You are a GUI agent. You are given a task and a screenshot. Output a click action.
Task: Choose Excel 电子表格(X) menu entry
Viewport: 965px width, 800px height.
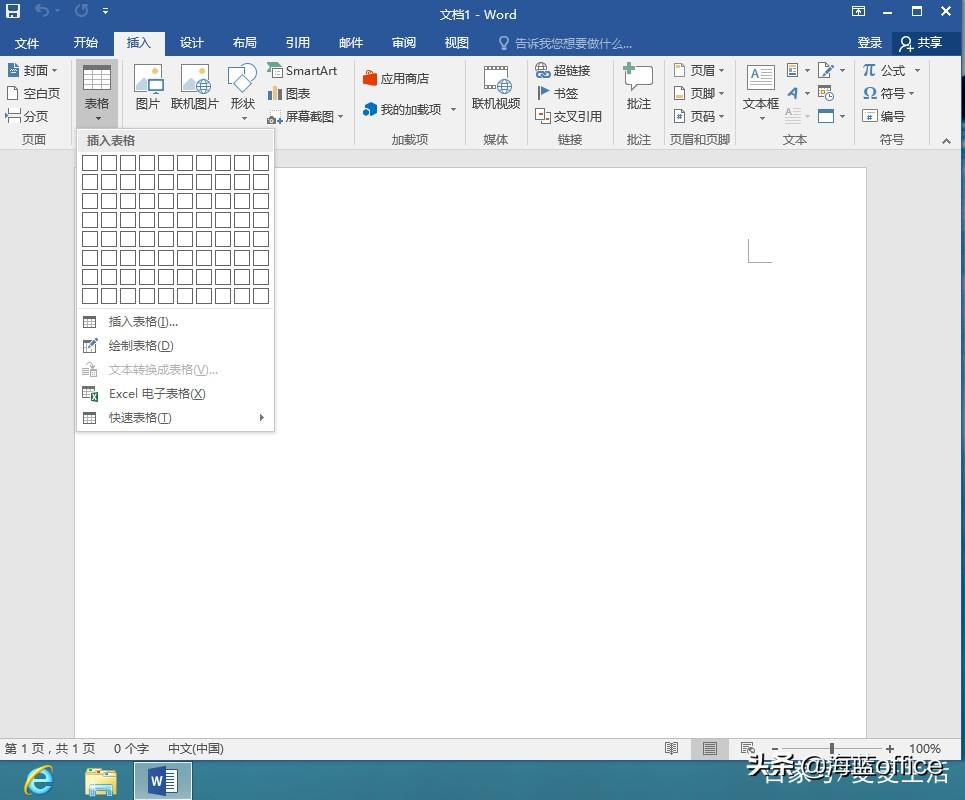pyautogui.click(x=175, y=393)
